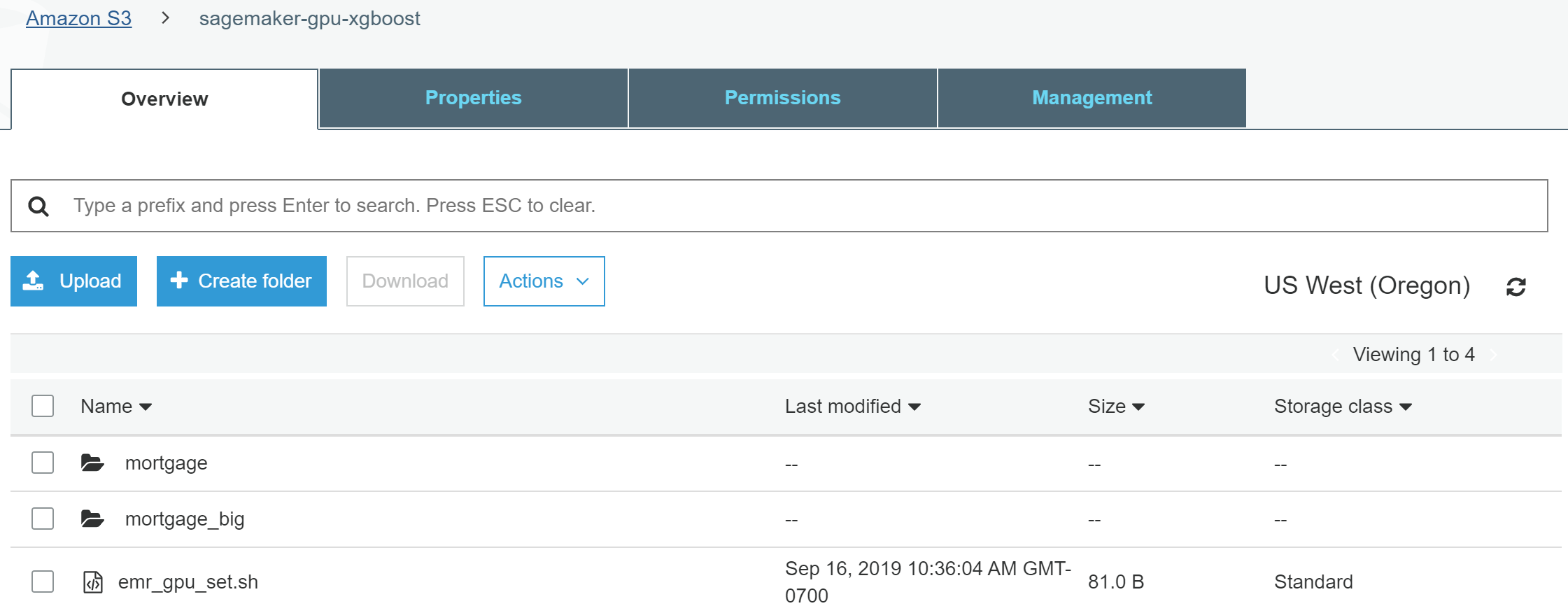Viewport: 1568px width, 613px height.
Task: Sort by the Storage class column
Action: coord(1343,407)
